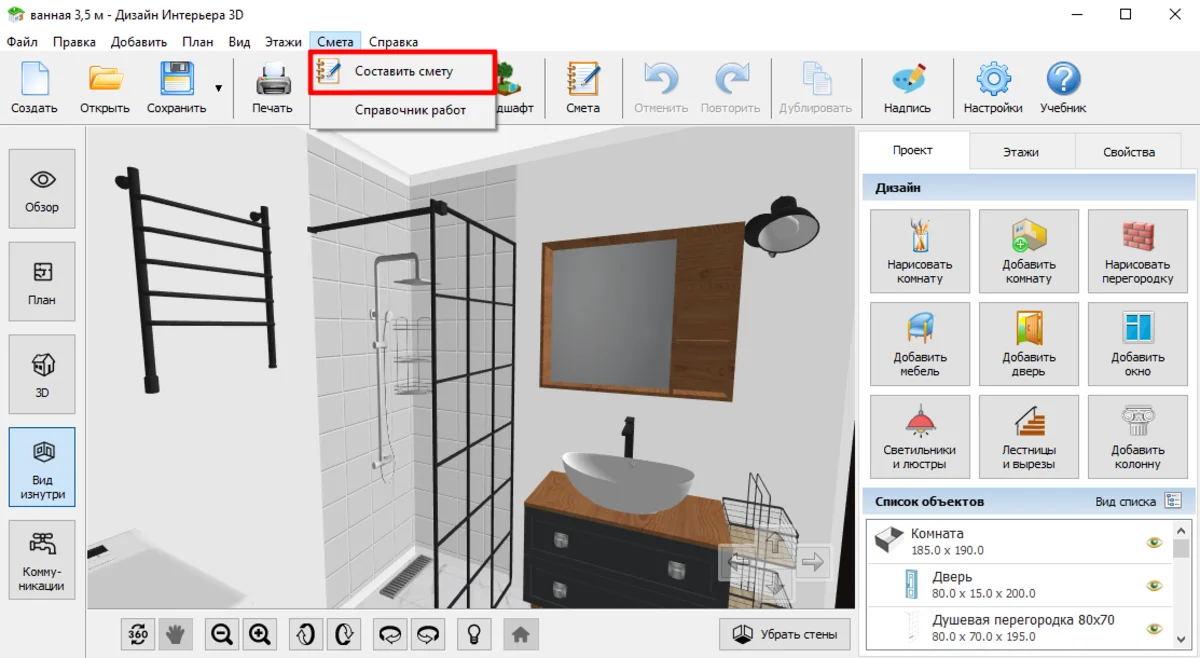Open the Вид списка list view selector
Viewport: 1200px width, 658px height.
1173,501
